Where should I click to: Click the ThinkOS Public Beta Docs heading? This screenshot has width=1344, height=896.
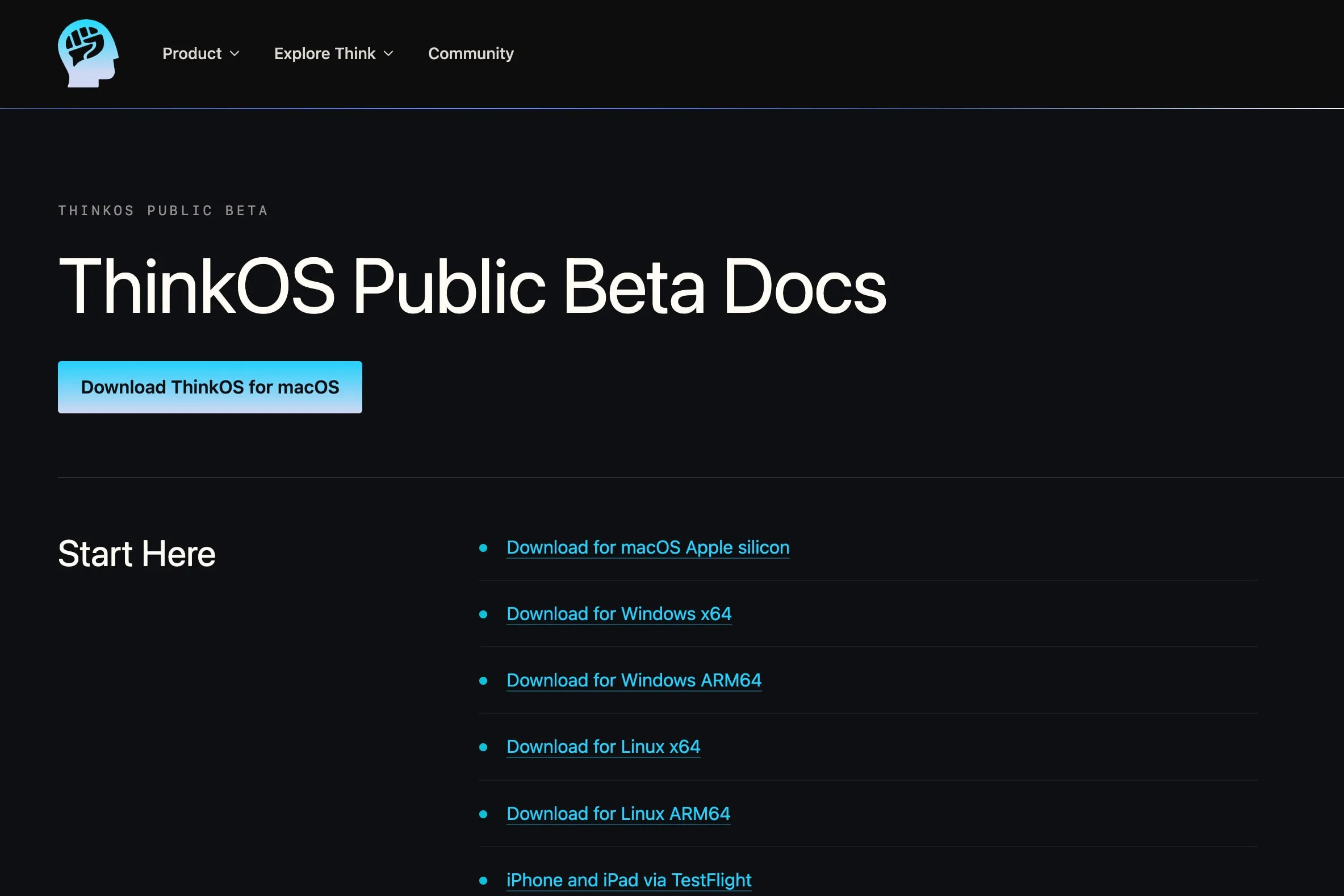(x=472, y=286)
